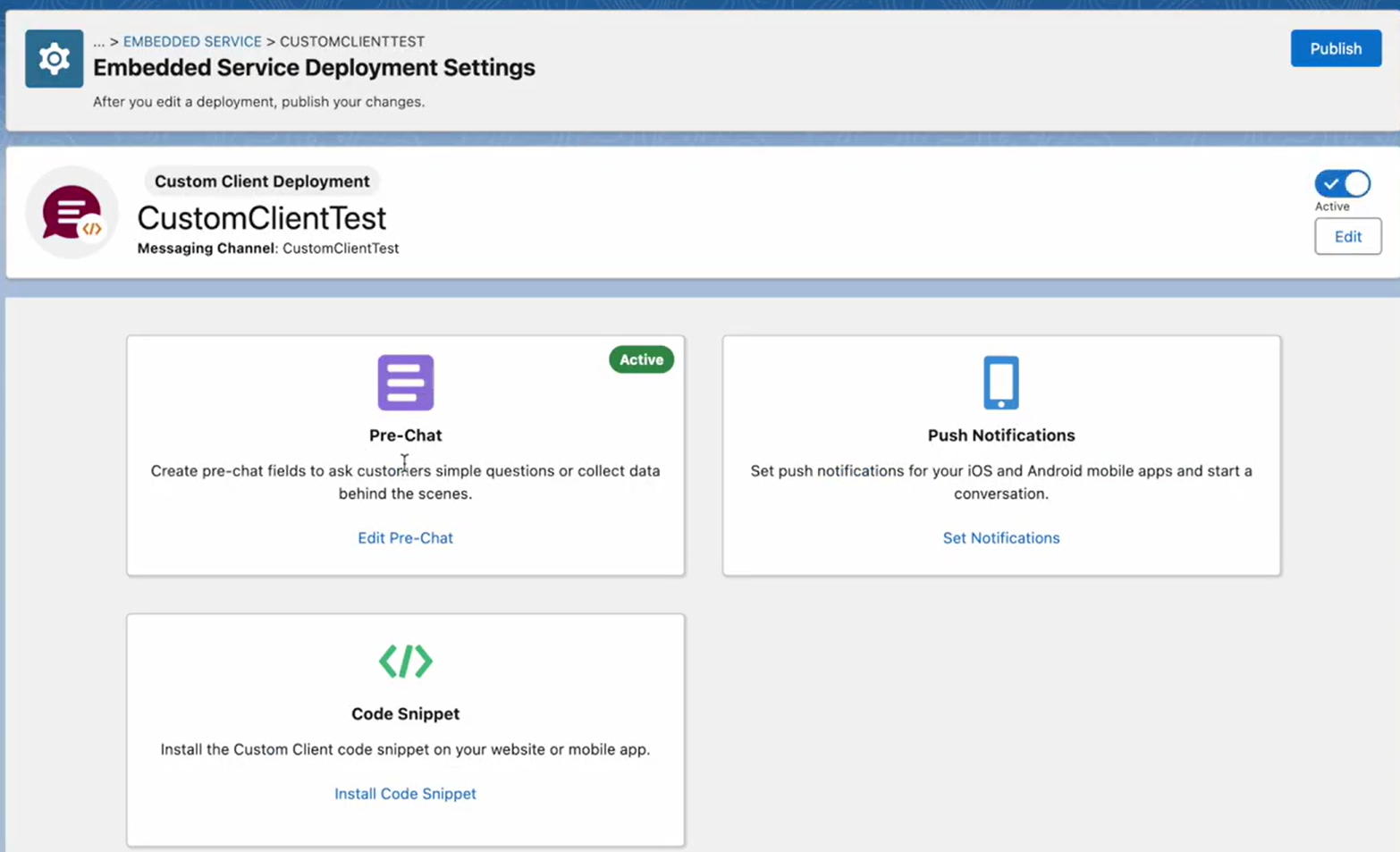Toggle the Active deployment switch off
Image resolution: width=1400 pixels, height=852 pixels.
1342,183
